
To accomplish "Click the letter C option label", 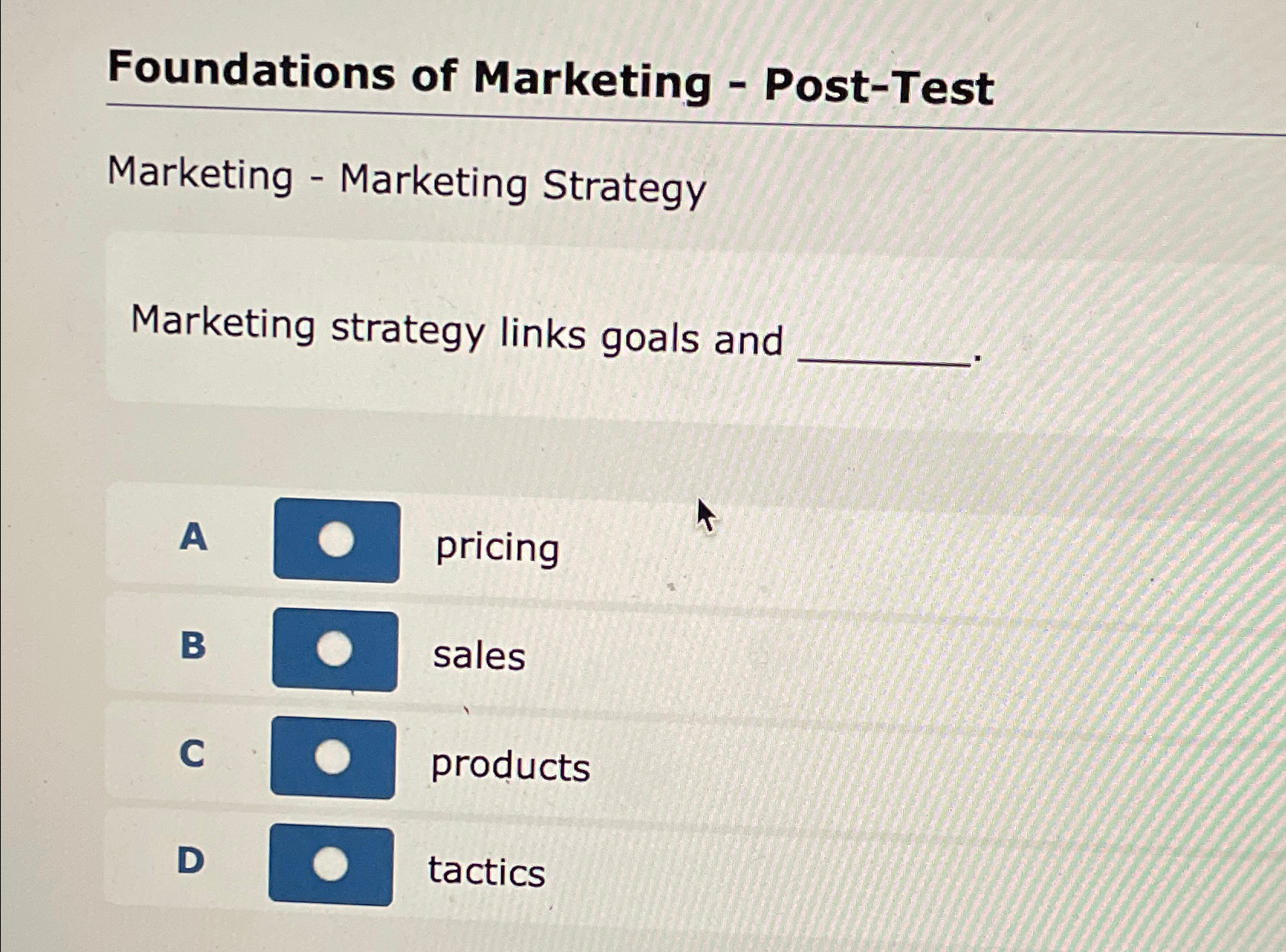I will (192, 753).
